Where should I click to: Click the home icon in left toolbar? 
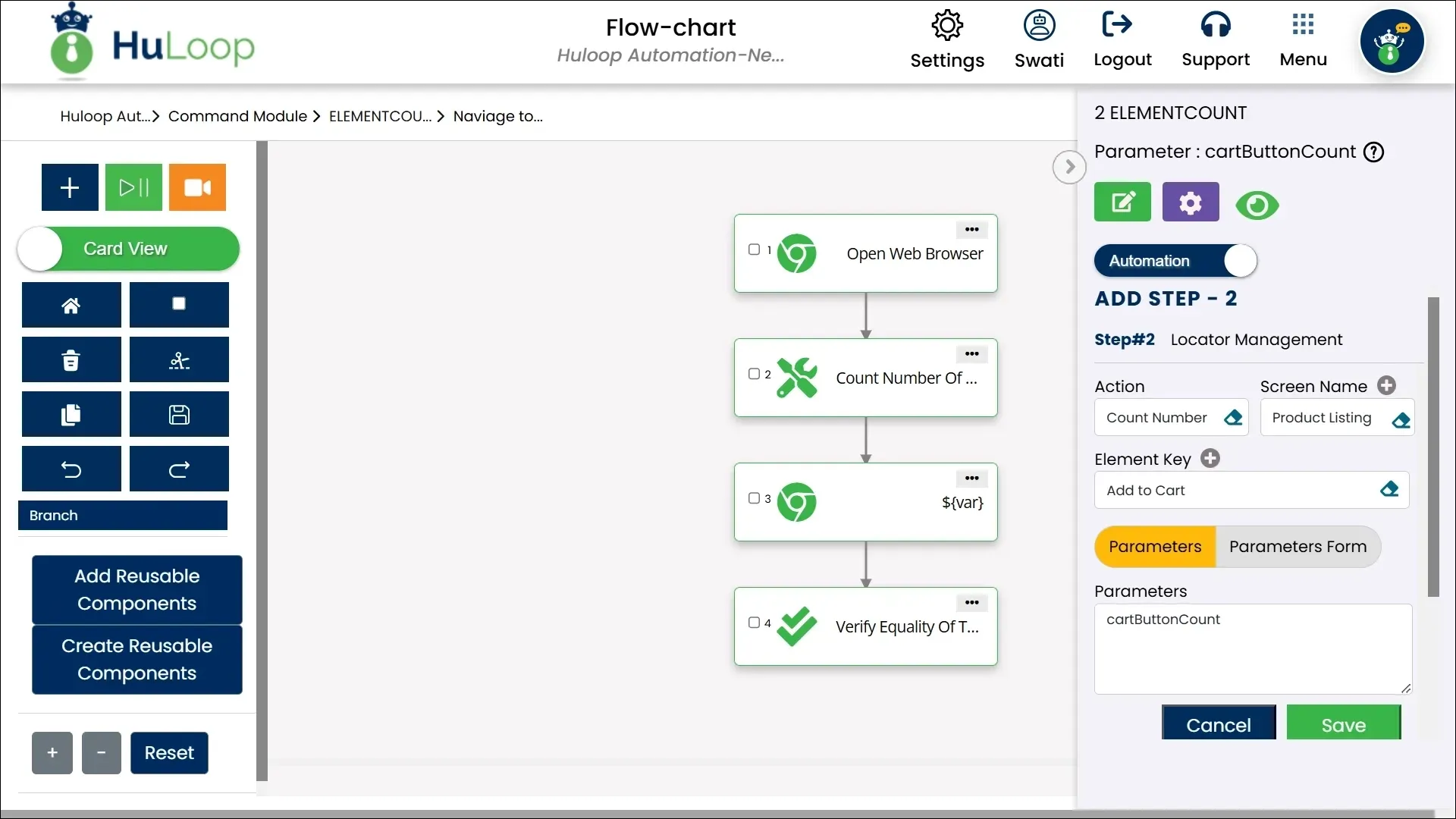coord(71,305)
